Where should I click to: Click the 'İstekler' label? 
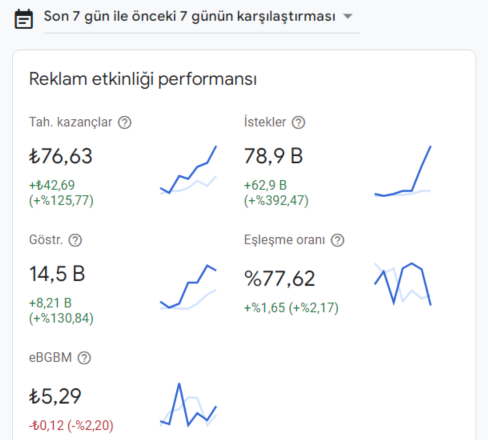[x=265, y=122]
